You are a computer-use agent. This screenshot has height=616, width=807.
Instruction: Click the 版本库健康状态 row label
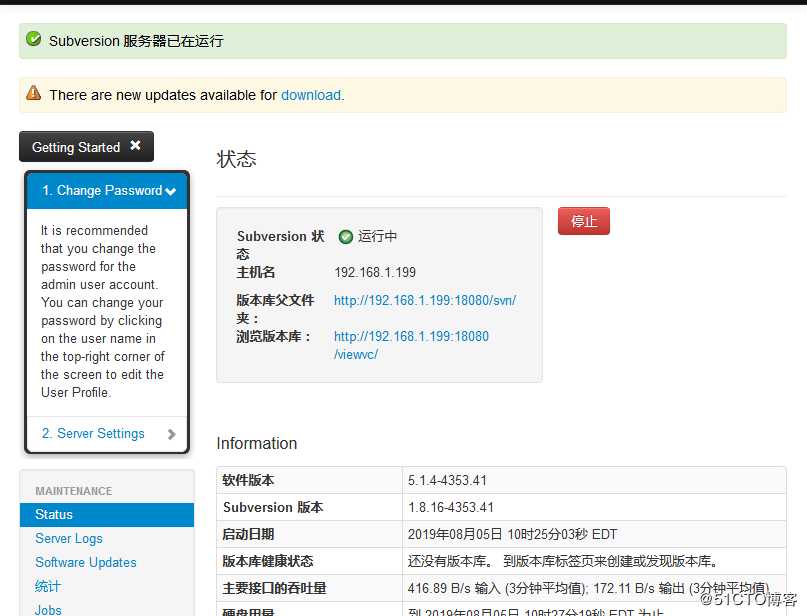(268, 561)
